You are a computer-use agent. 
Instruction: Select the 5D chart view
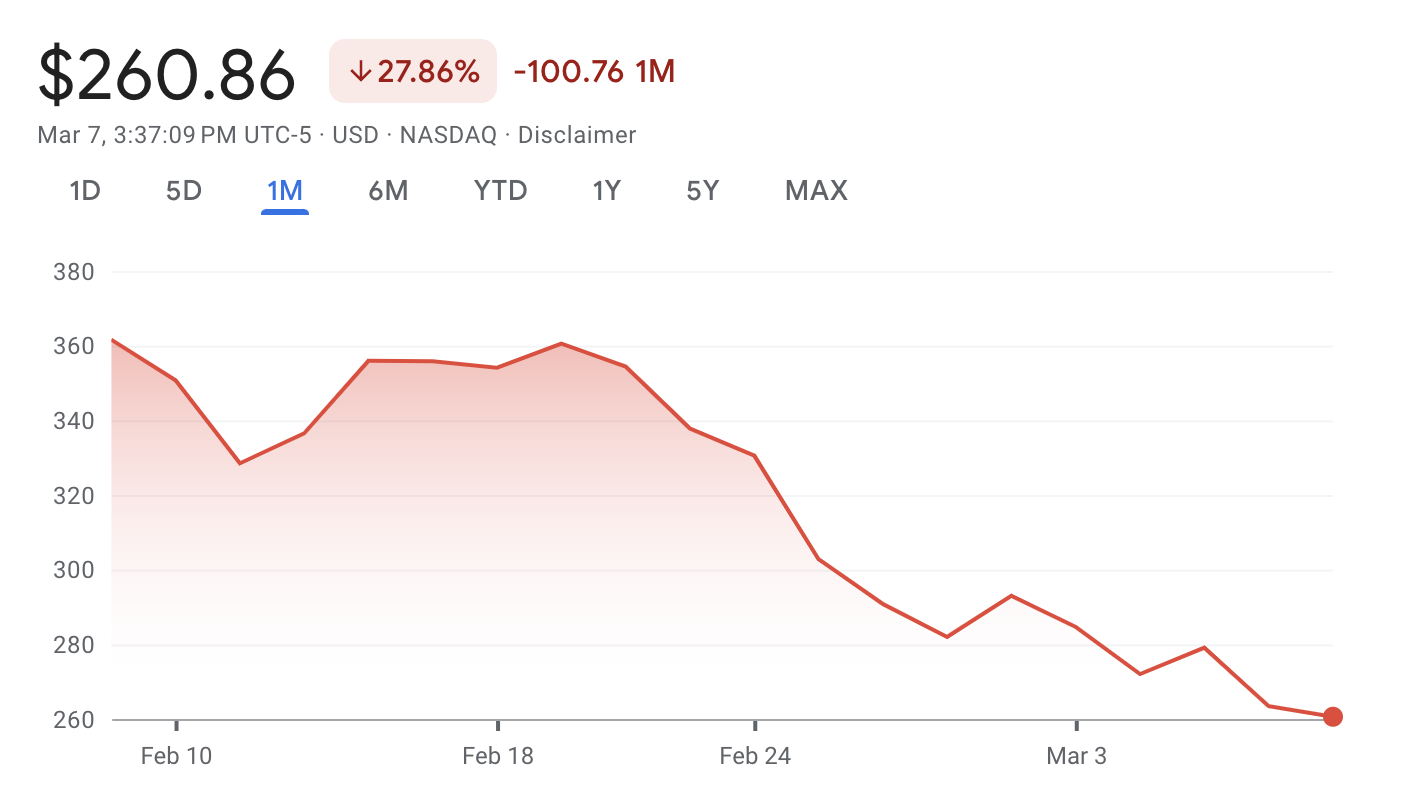(184, 190)
